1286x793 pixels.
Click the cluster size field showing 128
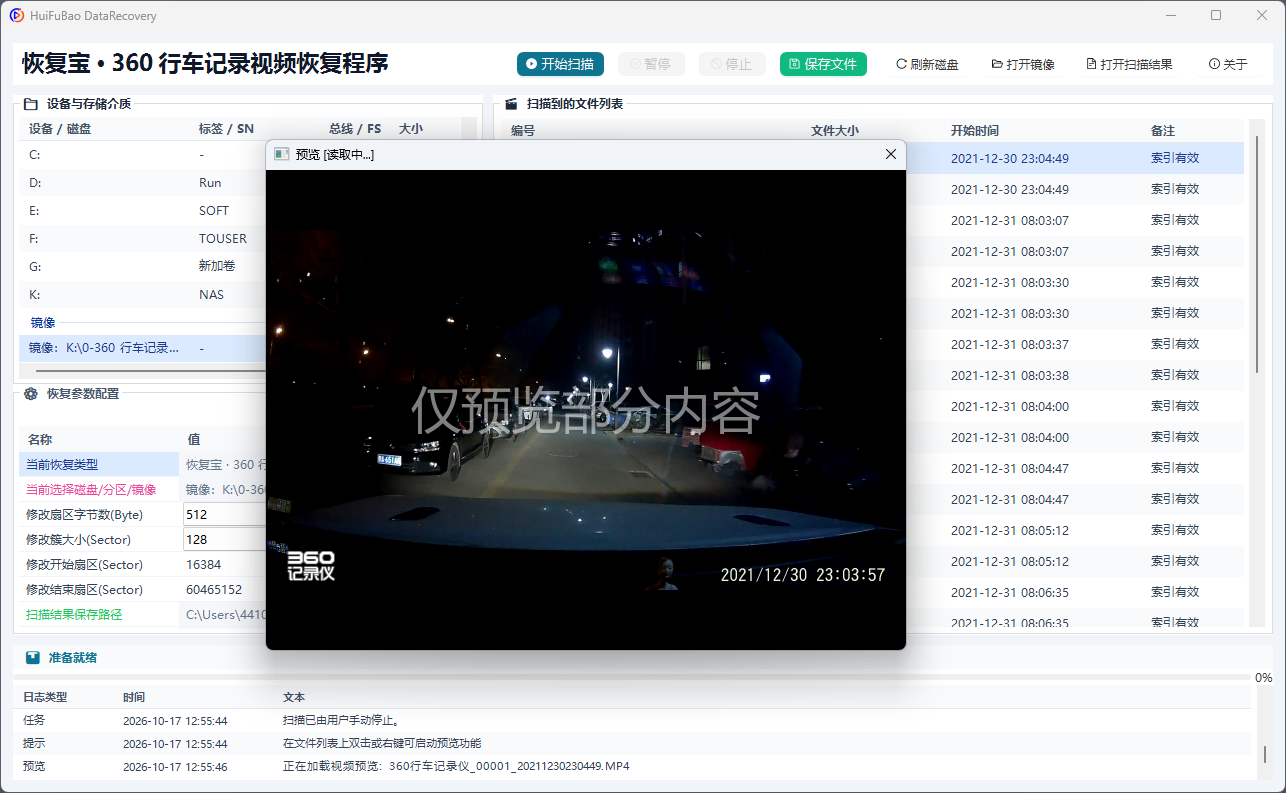224,539
